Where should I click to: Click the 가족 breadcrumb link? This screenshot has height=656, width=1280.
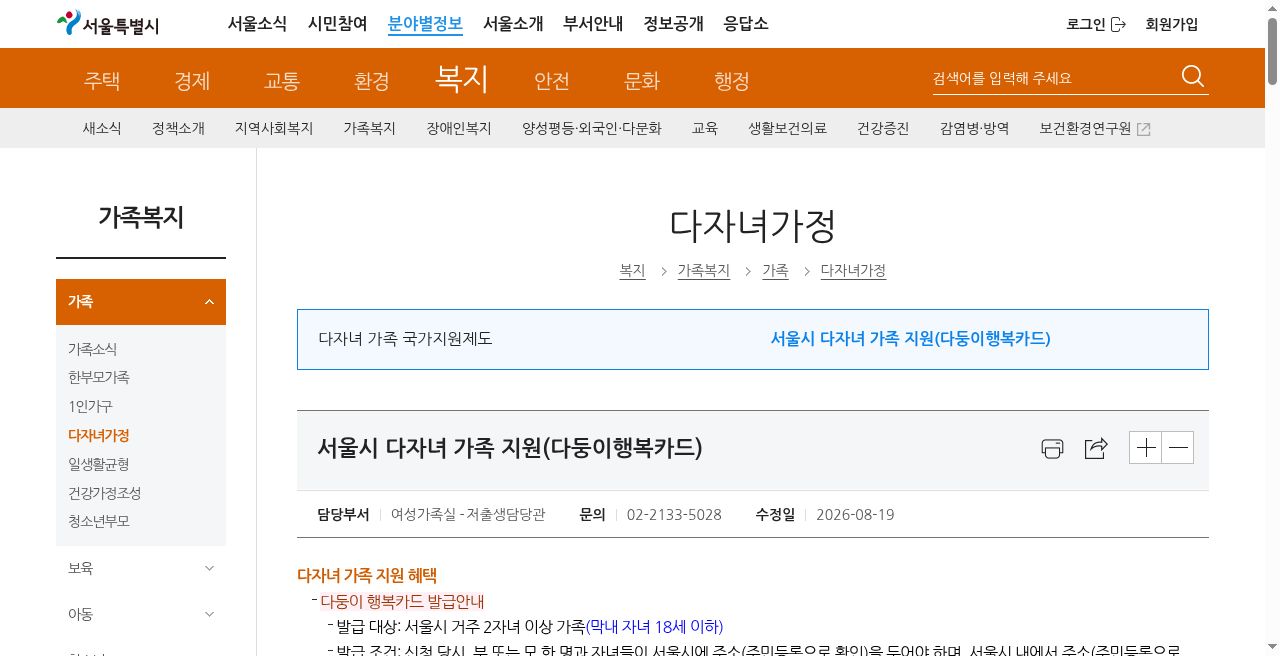tap(775, 271)
